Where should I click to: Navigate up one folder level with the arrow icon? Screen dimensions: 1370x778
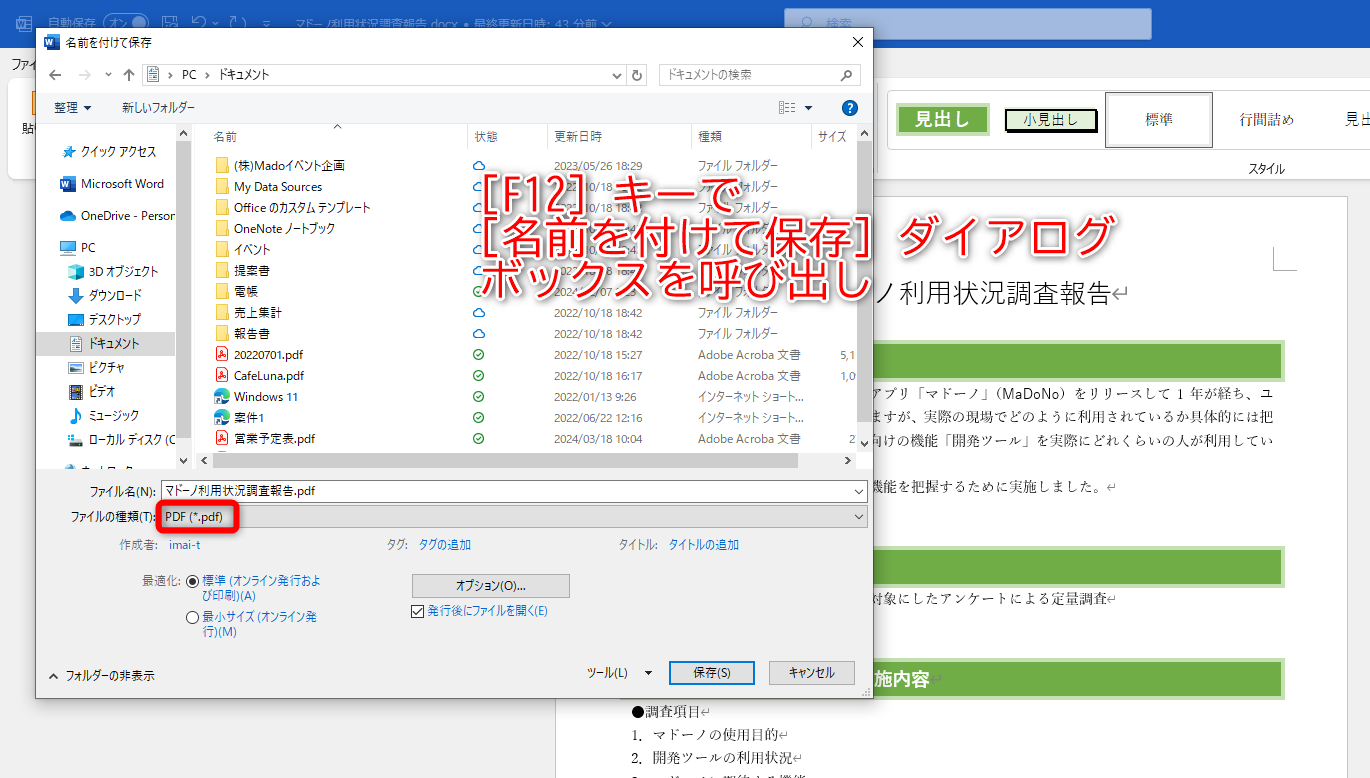coord(129,74)
